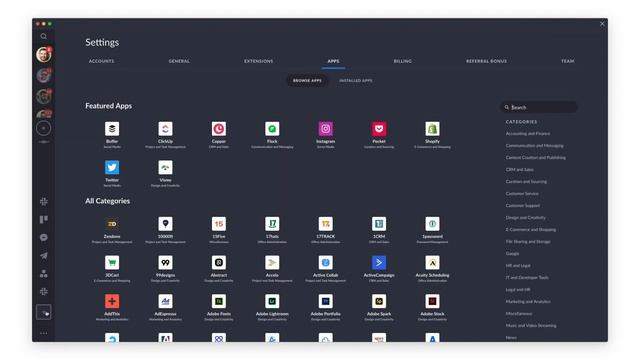The height and width of the screenshot is (360, 640).
Task: Select File Sharing and Storage category
Action: pyautogui.click(x=528, y=242)
